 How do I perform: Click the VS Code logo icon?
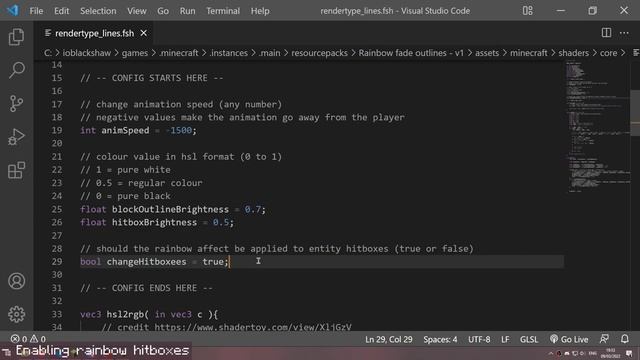tap(12, 10)
